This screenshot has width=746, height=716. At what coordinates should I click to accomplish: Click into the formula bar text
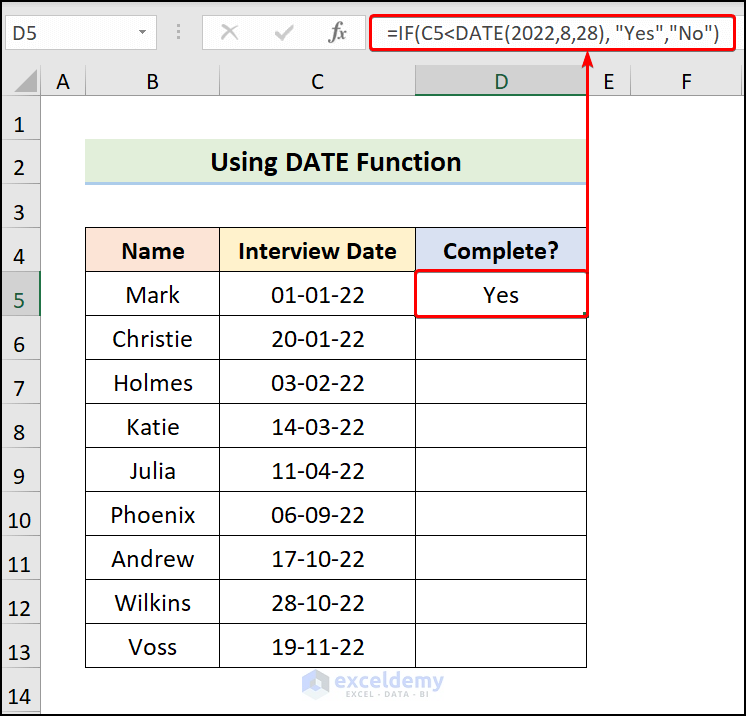(552, 33)
